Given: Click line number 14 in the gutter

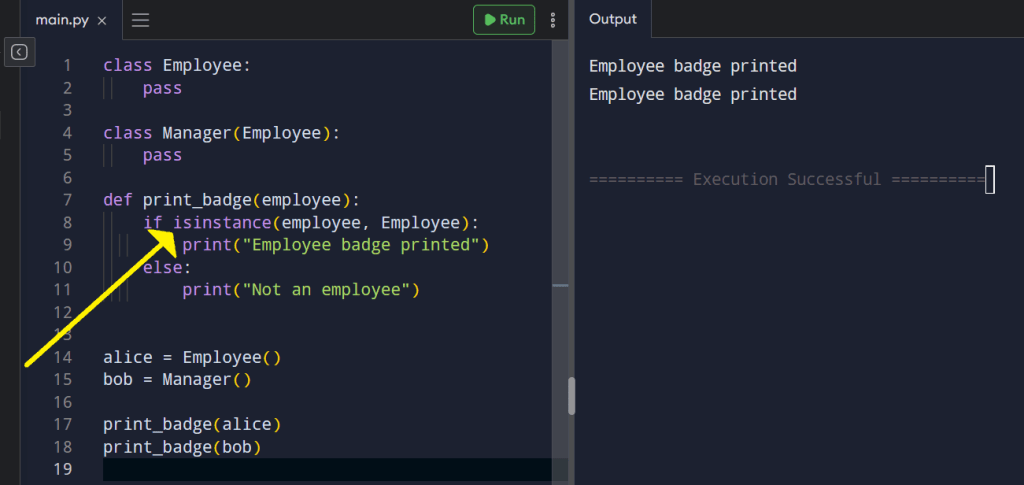Looking at the screenshot, I should (63, 358).
